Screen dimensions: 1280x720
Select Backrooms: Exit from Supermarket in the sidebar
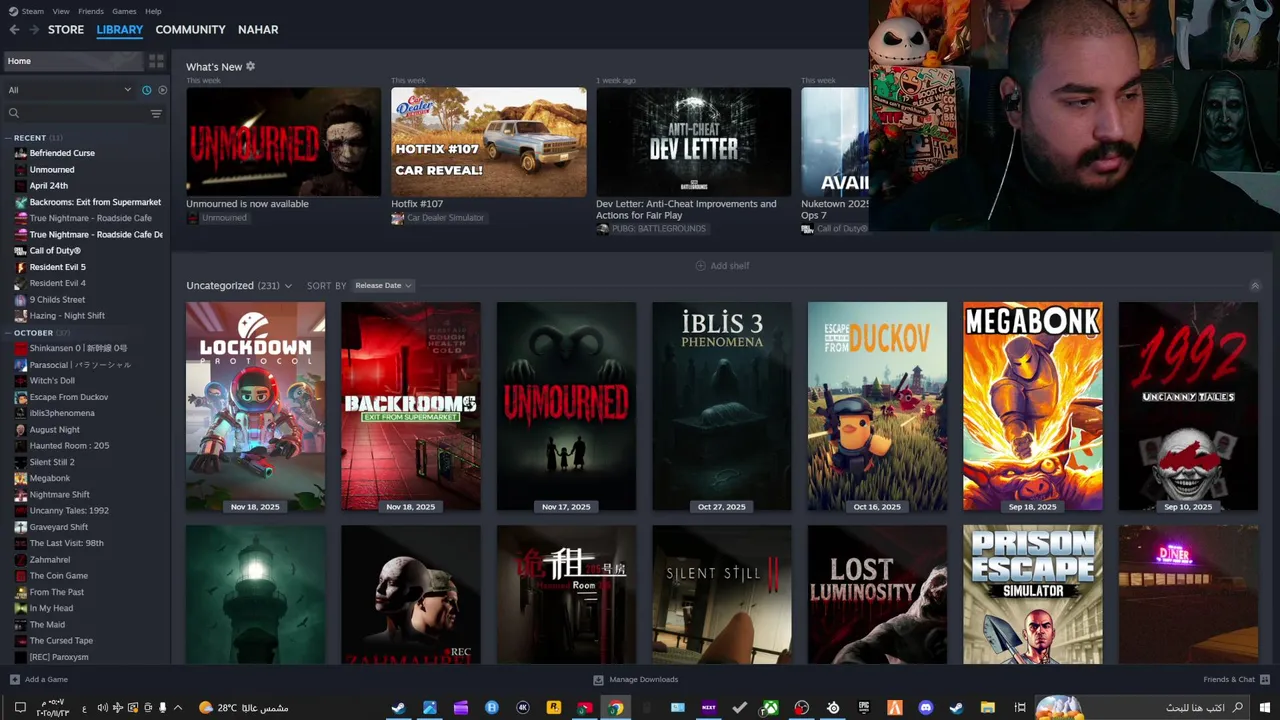coord(95,202)
